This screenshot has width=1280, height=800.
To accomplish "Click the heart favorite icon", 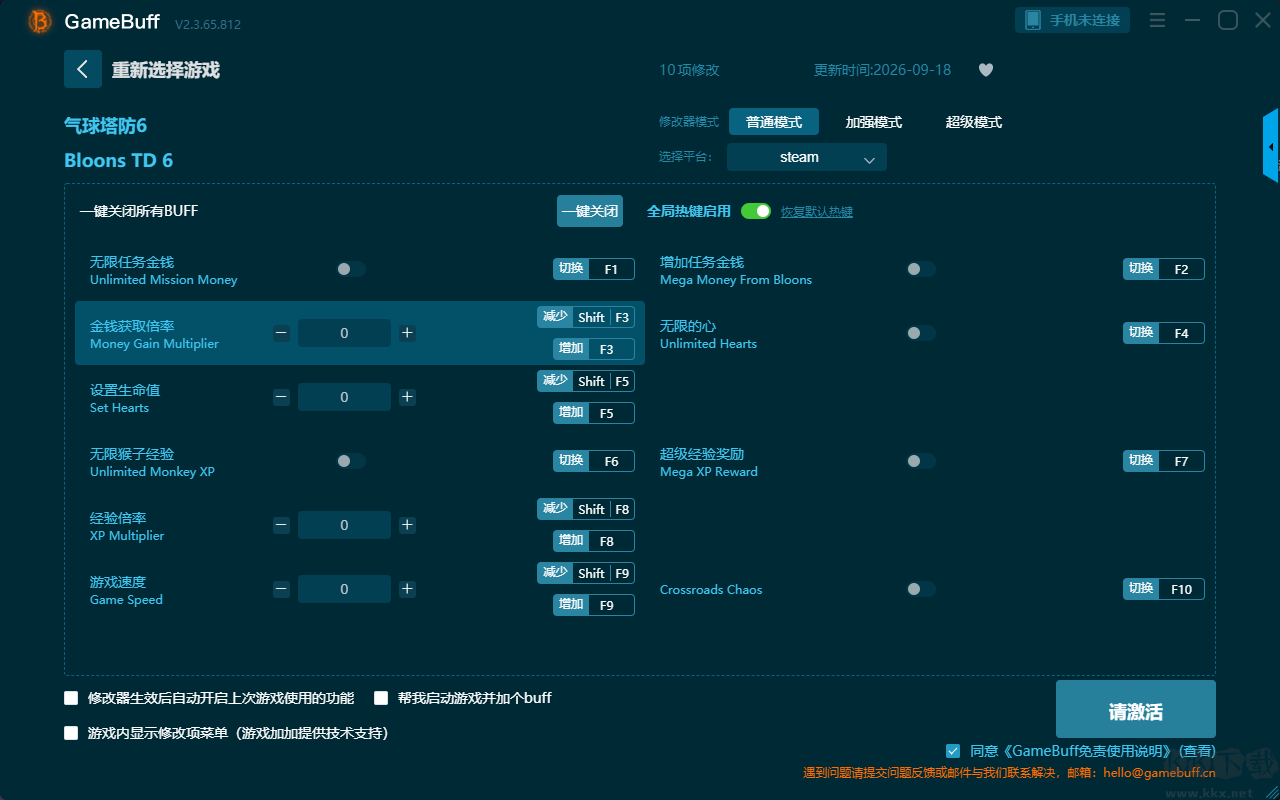I will click(986, 70).
